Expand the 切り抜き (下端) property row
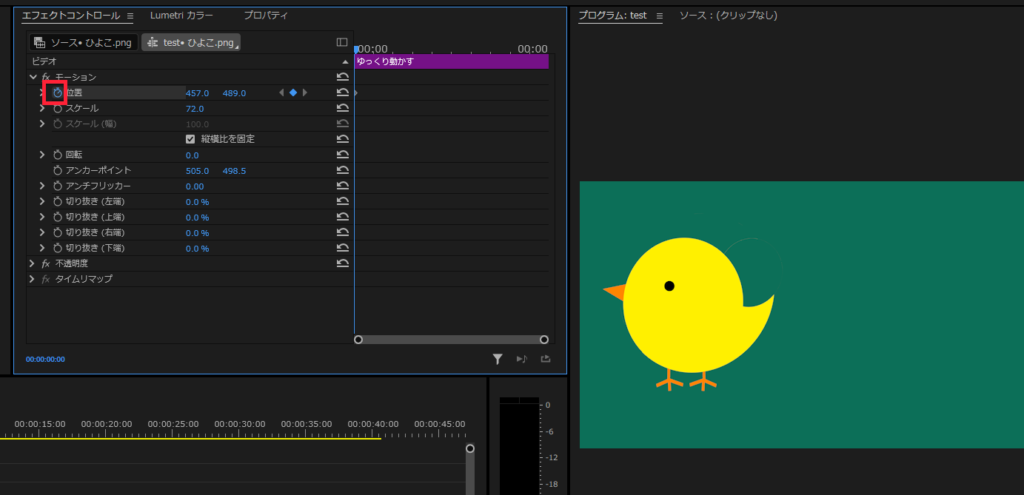Screen dimensions: 1024x495 [42, 248]
